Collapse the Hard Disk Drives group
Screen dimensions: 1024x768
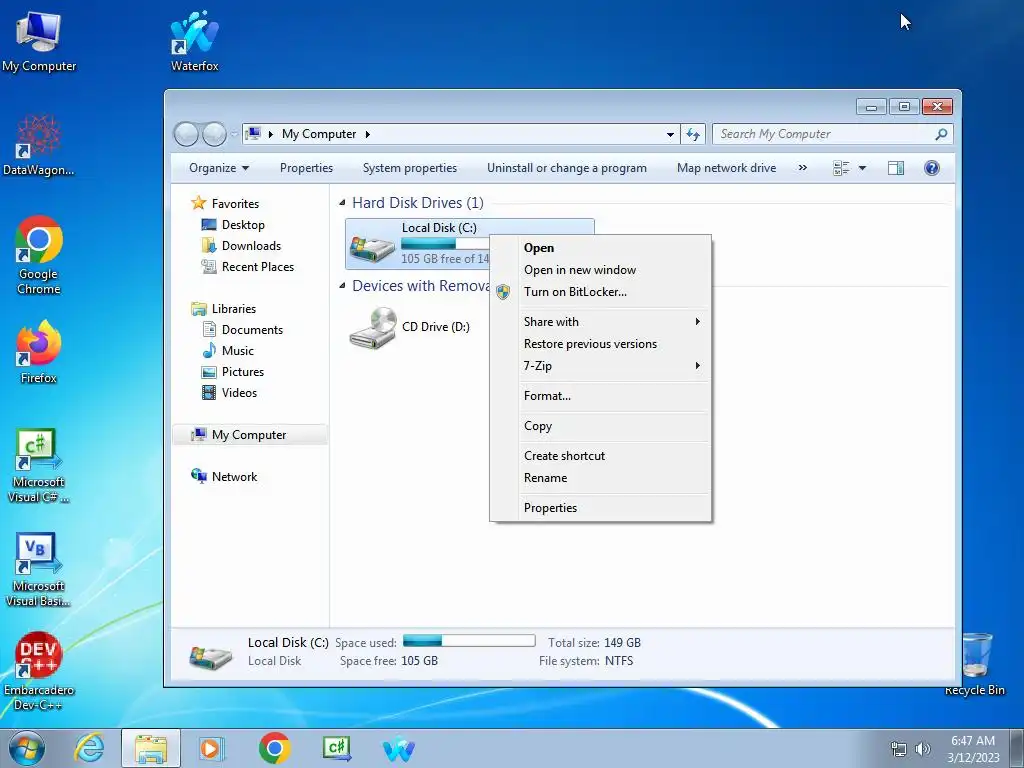click(x=342, y=202)
